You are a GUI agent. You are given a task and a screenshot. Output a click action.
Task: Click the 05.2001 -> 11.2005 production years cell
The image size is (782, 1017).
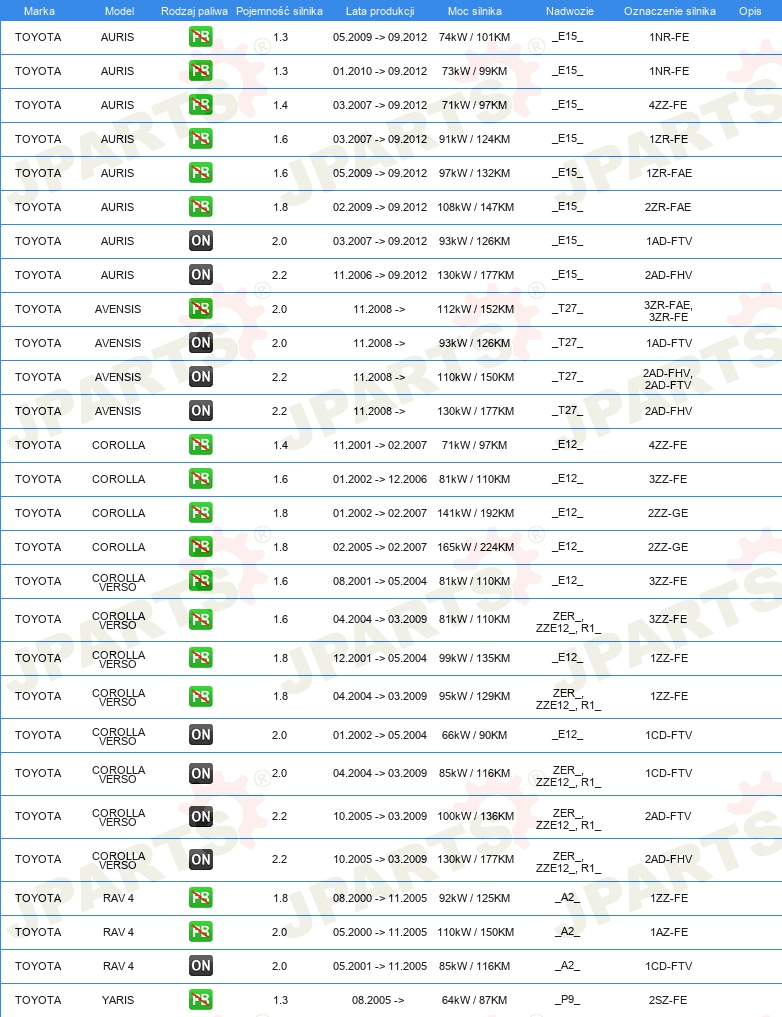pyautogui.click(x=380, y=966)
